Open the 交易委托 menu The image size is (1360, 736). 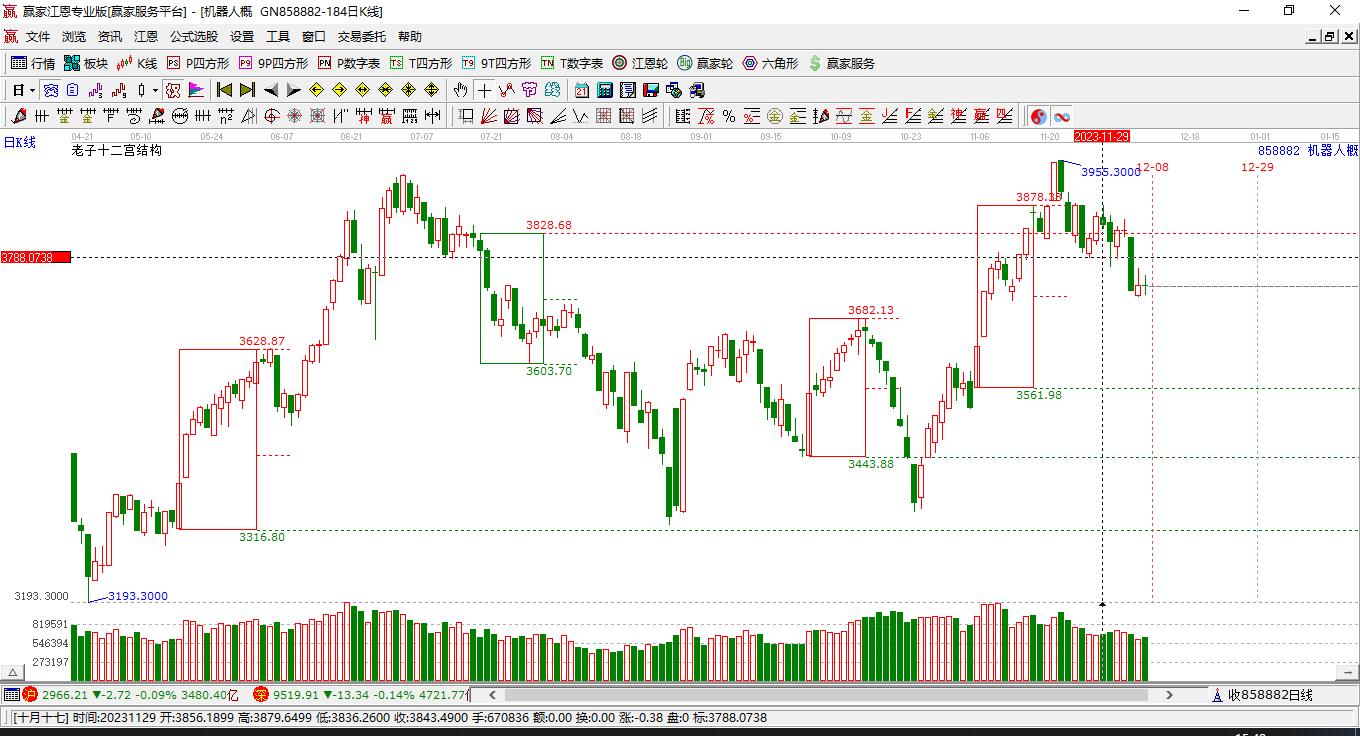(362, 37)
